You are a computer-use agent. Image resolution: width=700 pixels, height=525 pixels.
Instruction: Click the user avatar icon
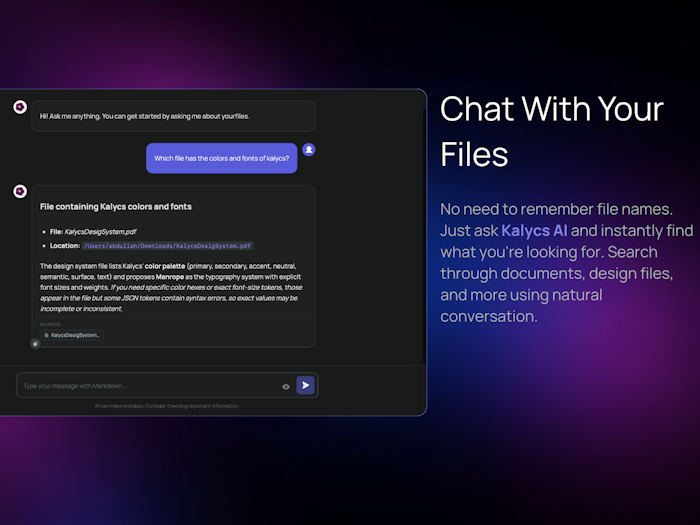308,150
